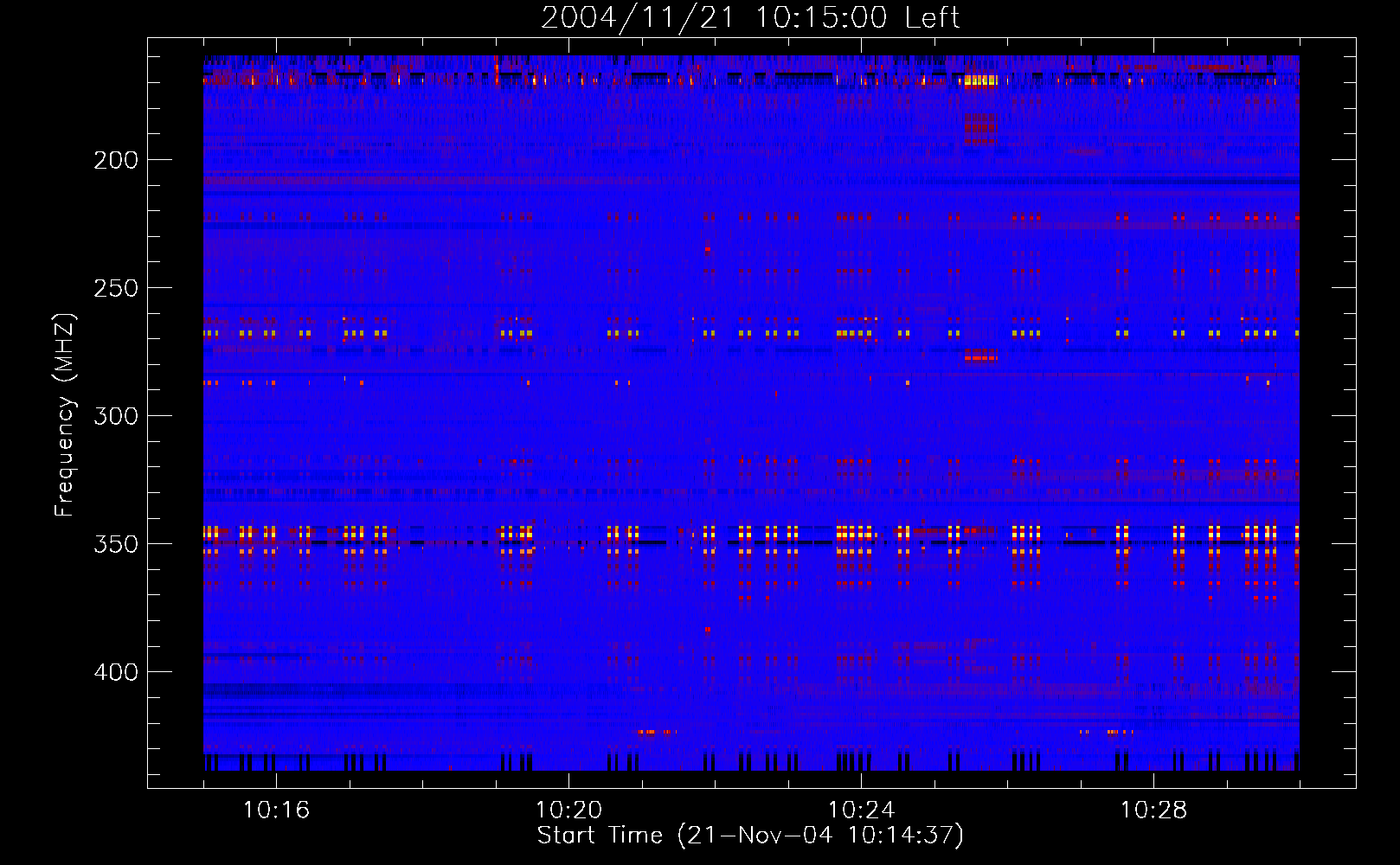1400x865 pixels.
Task: Click the '300' frequency tick label
Action: pyautogui.click(x=116, y=416)
